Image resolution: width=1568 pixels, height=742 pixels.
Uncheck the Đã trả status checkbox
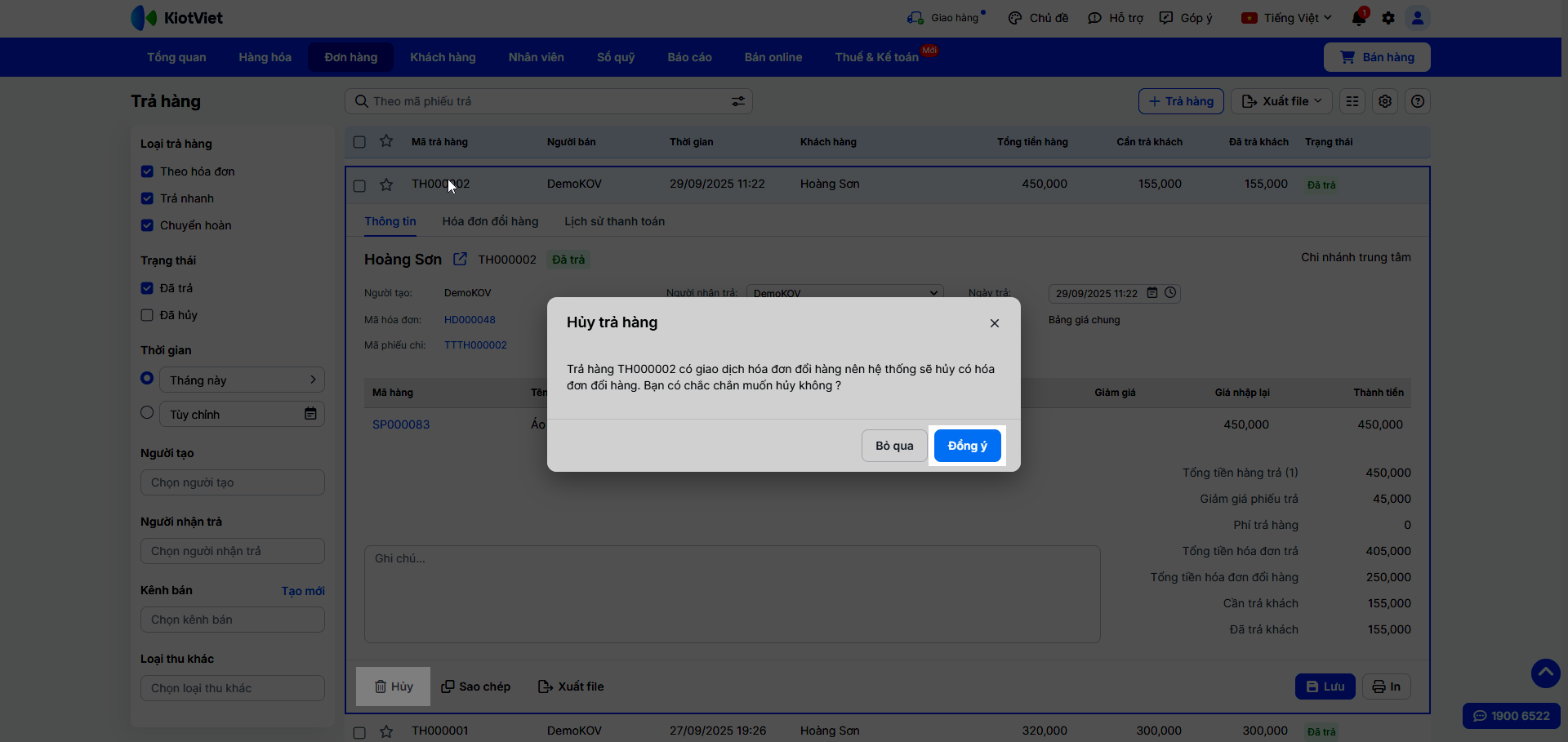[147, 288]
